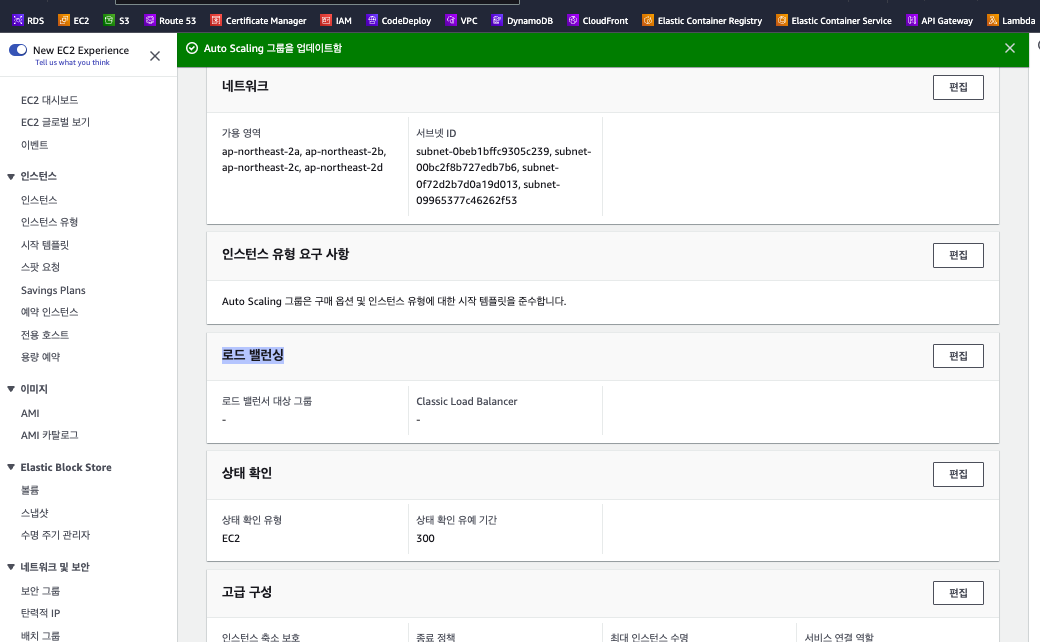Open 보안 그룹 in sidebar
The width and height of the screenshot is (1040, 642).
tap(40, 591)
